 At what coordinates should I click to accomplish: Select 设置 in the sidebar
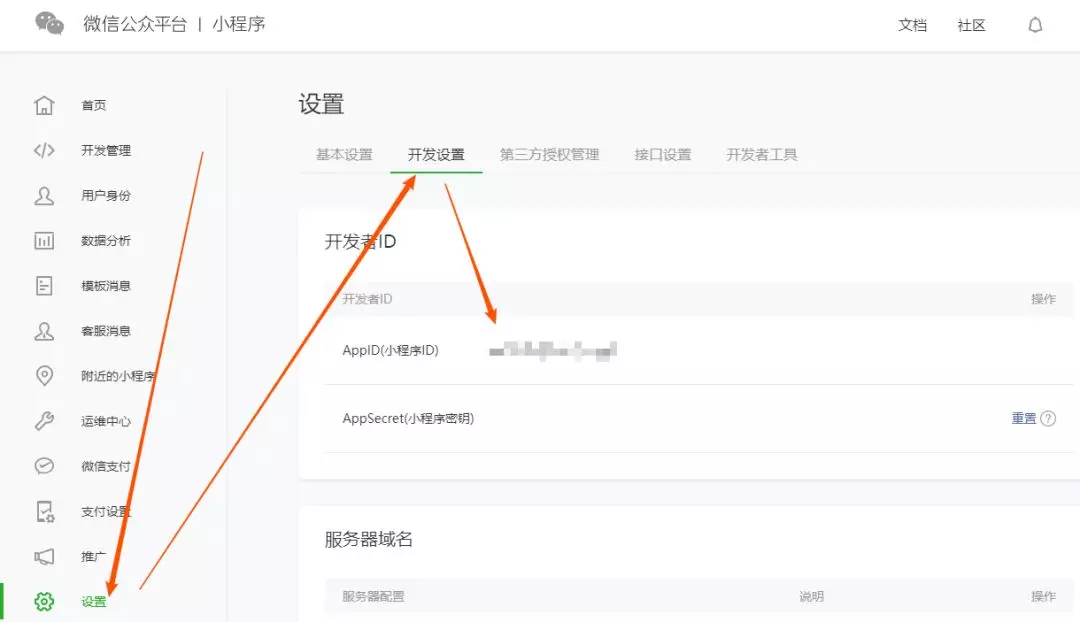[94, 601]
